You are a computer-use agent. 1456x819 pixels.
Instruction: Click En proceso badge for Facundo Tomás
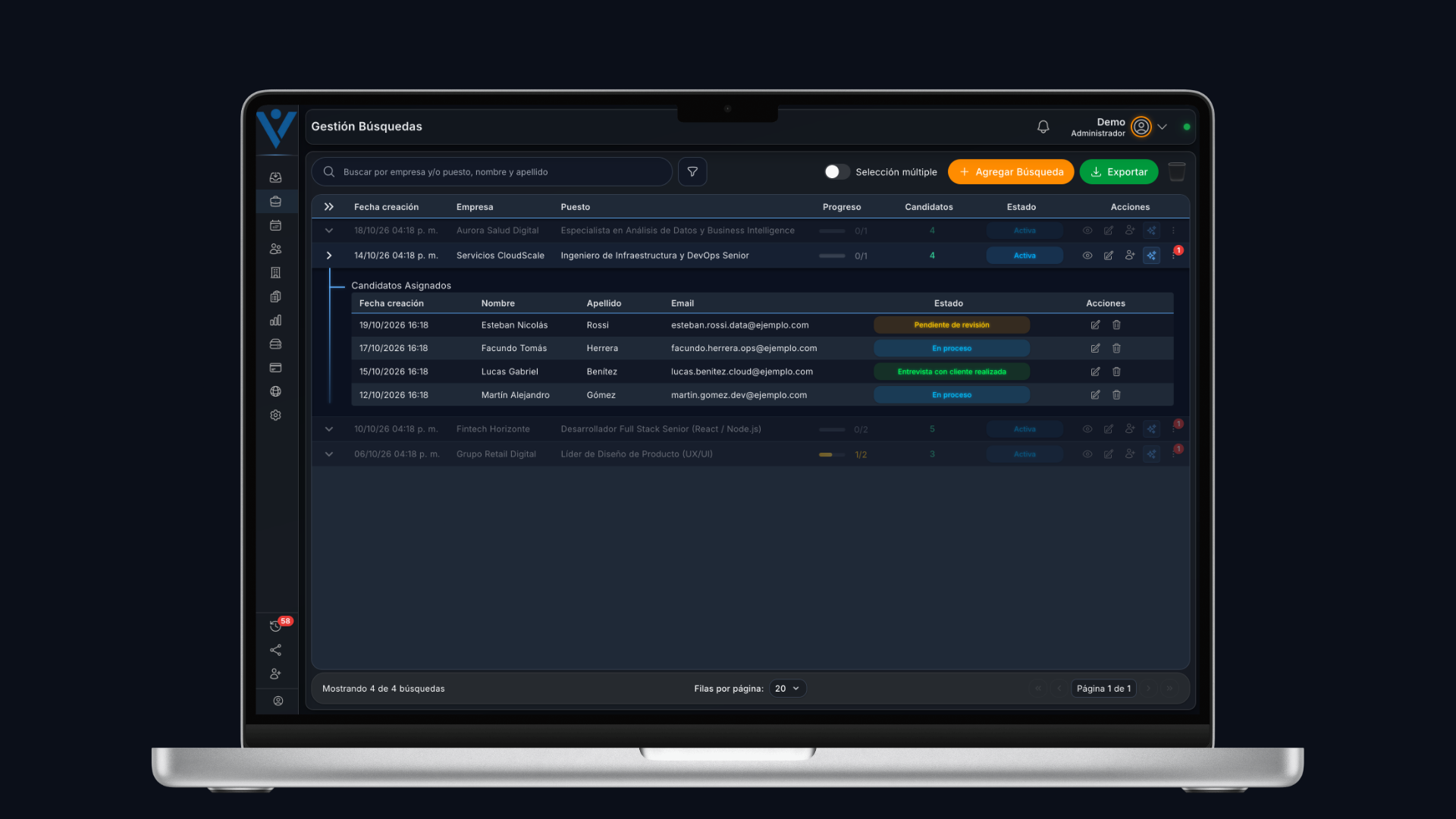click(952, 348)
